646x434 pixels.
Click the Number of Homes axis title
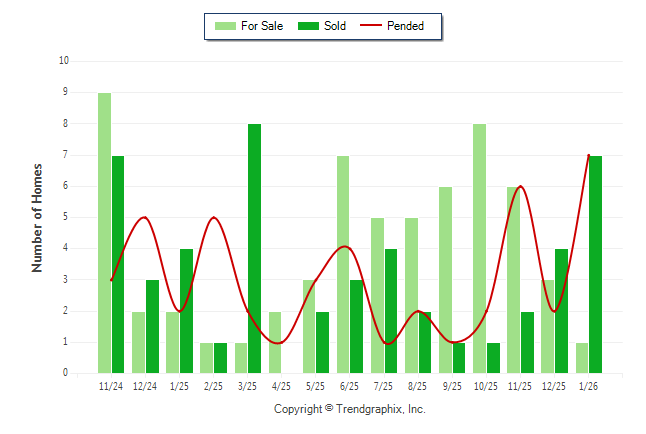click(38, 217)
